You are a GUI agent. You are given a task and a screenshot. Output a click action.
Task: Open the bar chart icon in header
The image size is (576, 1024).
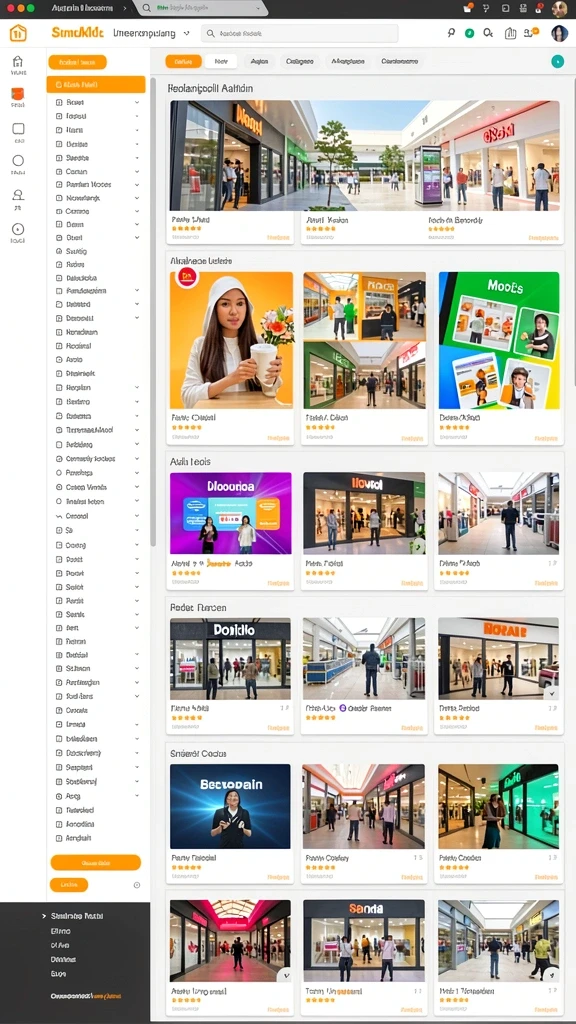[x=511, y=33]
